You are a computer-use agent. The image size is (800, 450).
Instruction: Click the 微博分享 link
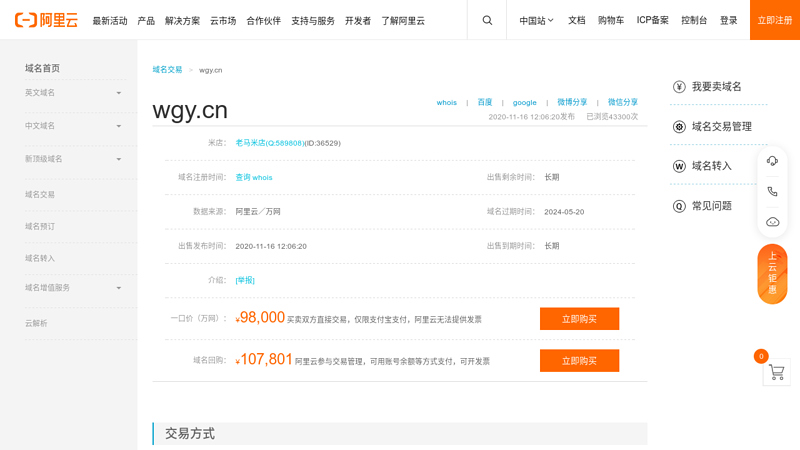tap(572, 102)
